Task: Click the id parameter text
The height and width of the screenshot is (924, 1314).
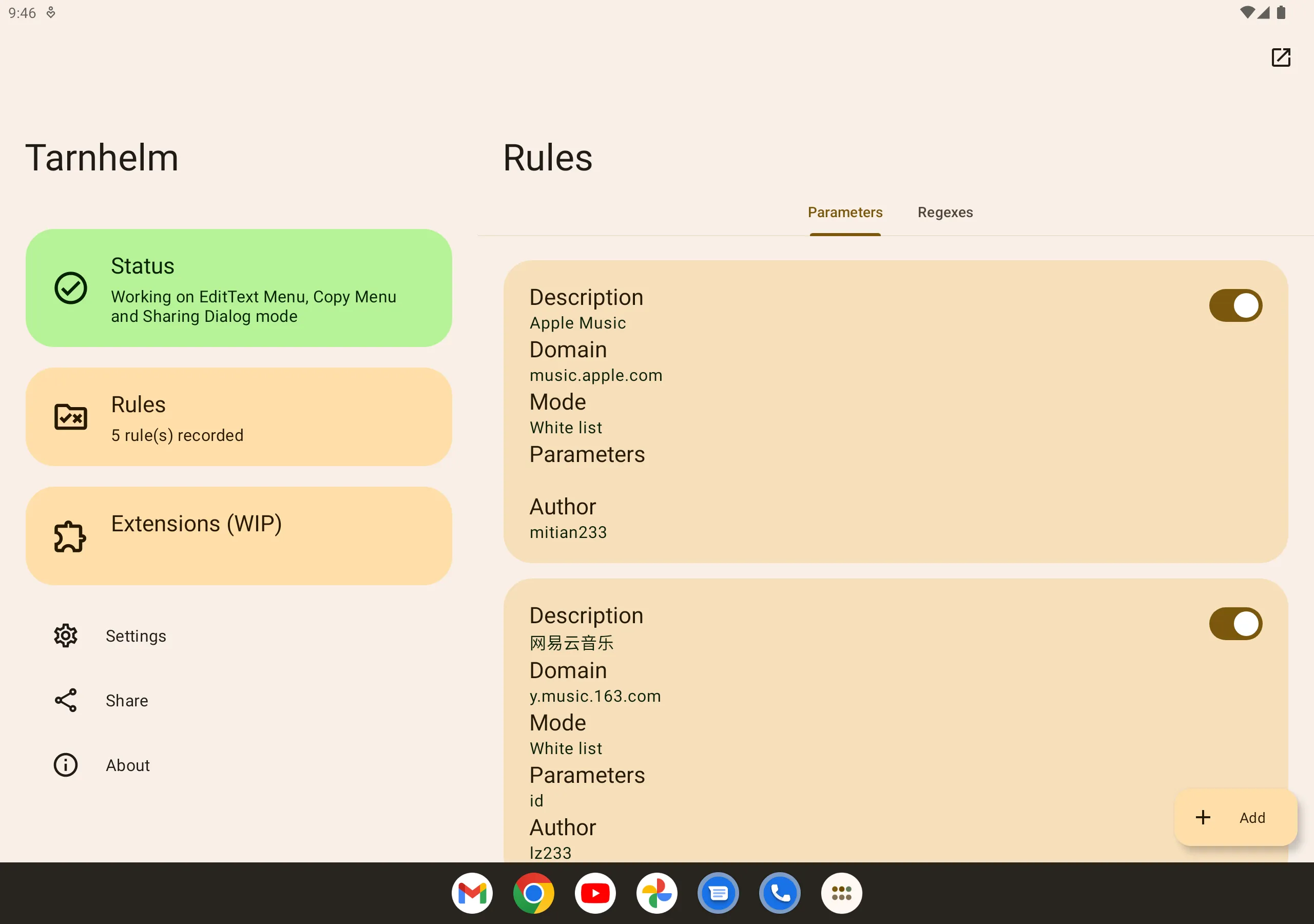Action: (x=536, y=800)
